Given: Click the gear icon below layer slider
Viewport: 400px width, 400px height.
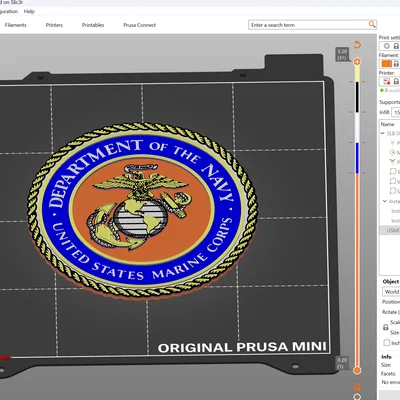Looking at the screenshot, I should [x=357, y=397].
